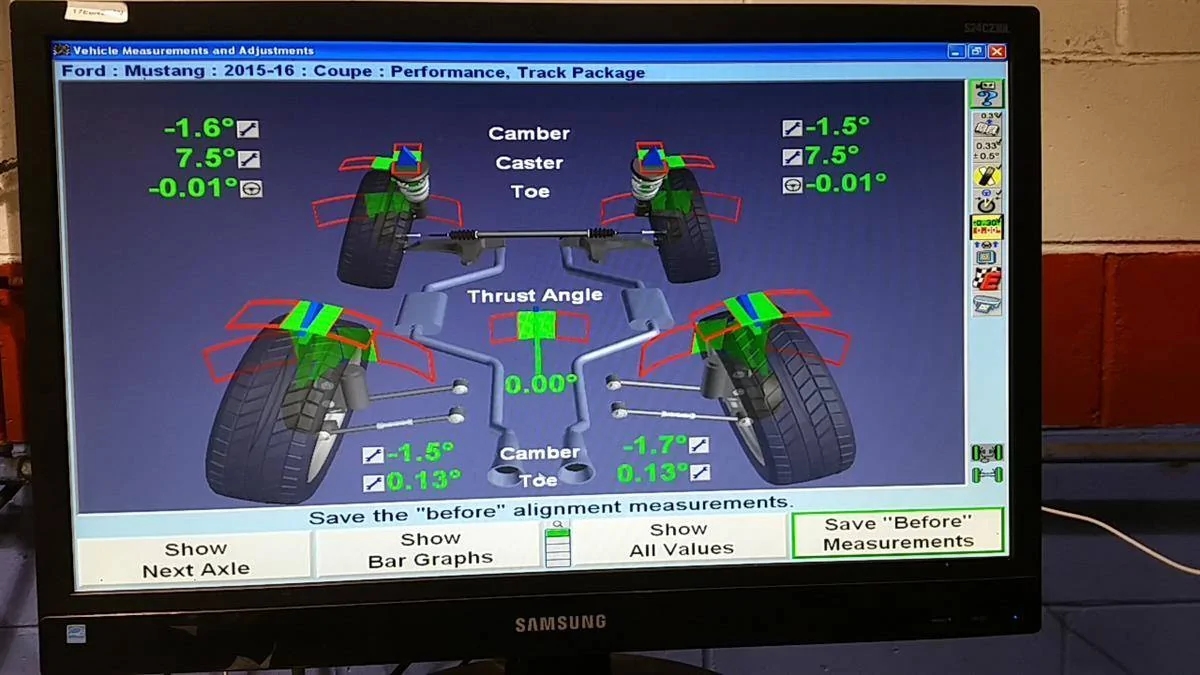Select left front caster value 7.5°
The image size is (1200, 675).
coord(206,158)
